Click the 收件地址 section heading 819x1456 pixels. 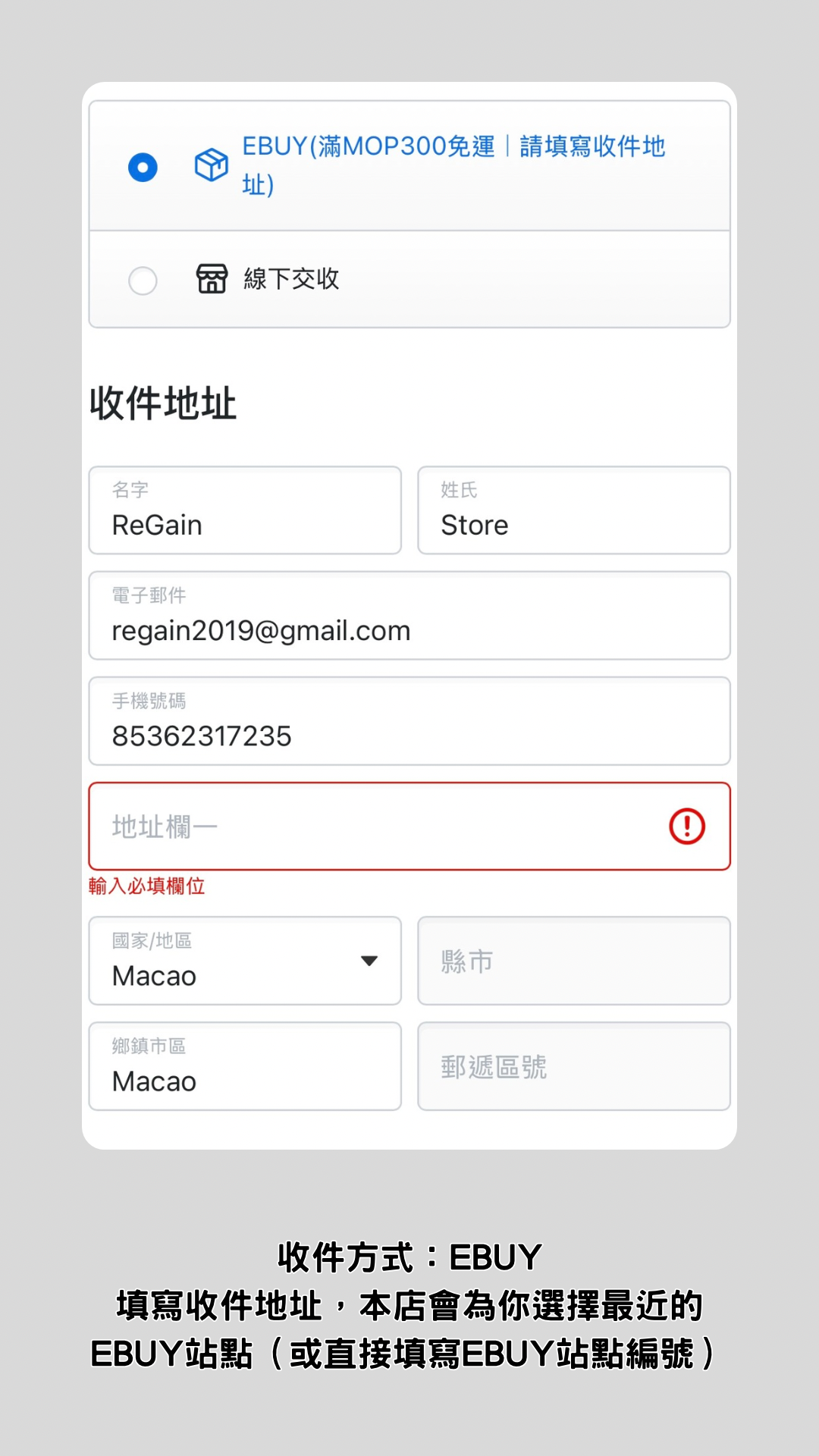pyautogui.click(x=163, y=403)
